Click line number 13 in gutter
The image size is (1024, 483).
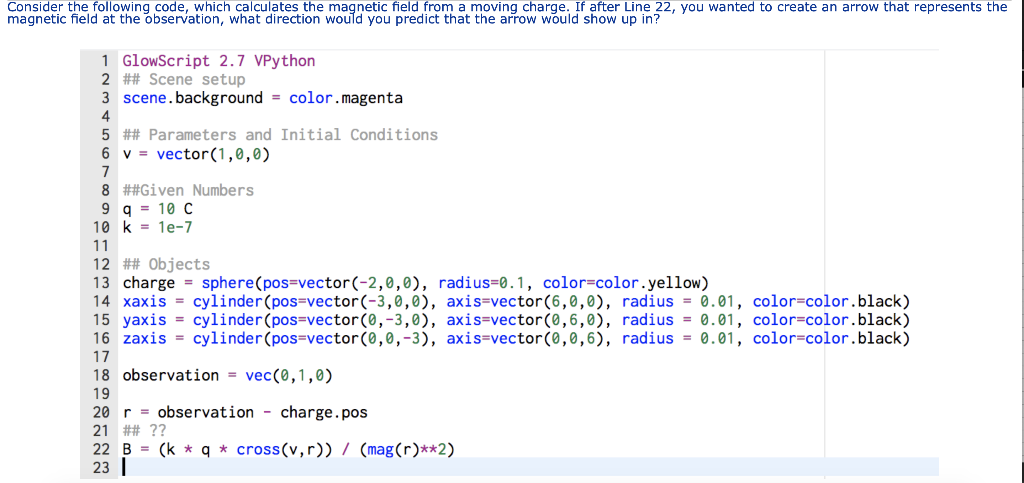pyautogui.click(x=101, y=283)
